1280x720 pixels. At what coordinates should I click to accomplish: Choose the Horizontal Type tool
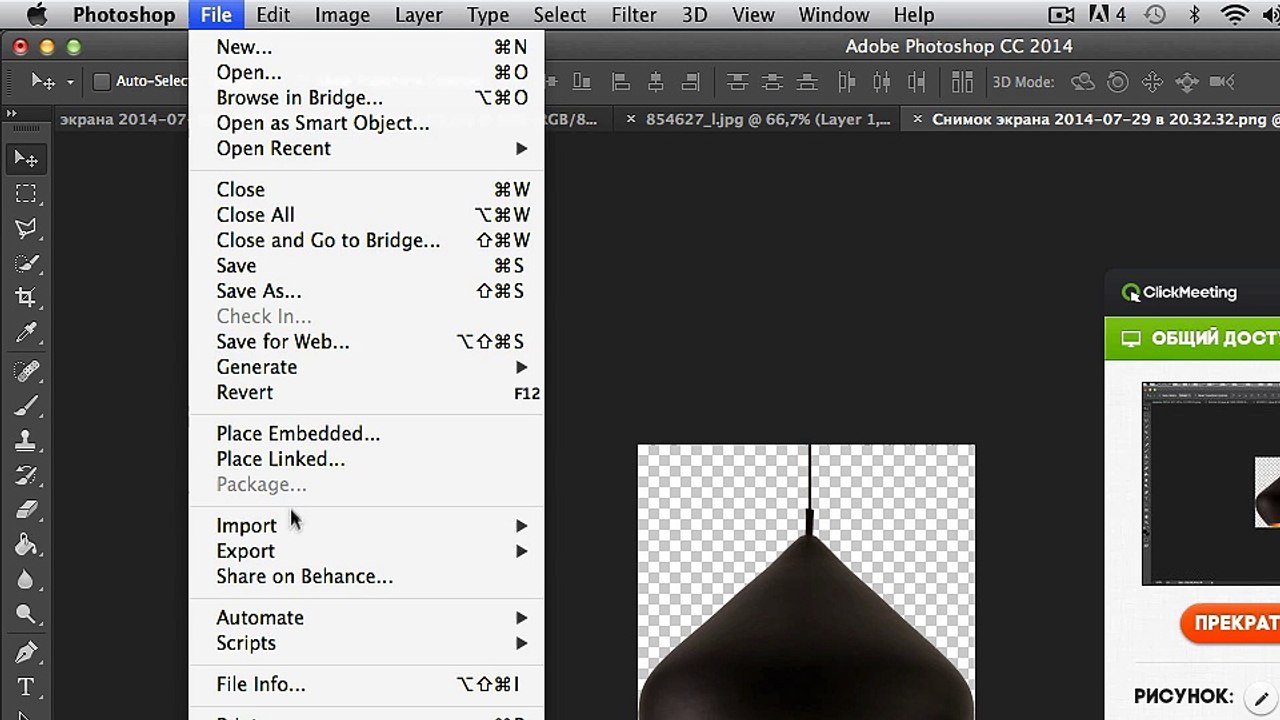point(26,688)
